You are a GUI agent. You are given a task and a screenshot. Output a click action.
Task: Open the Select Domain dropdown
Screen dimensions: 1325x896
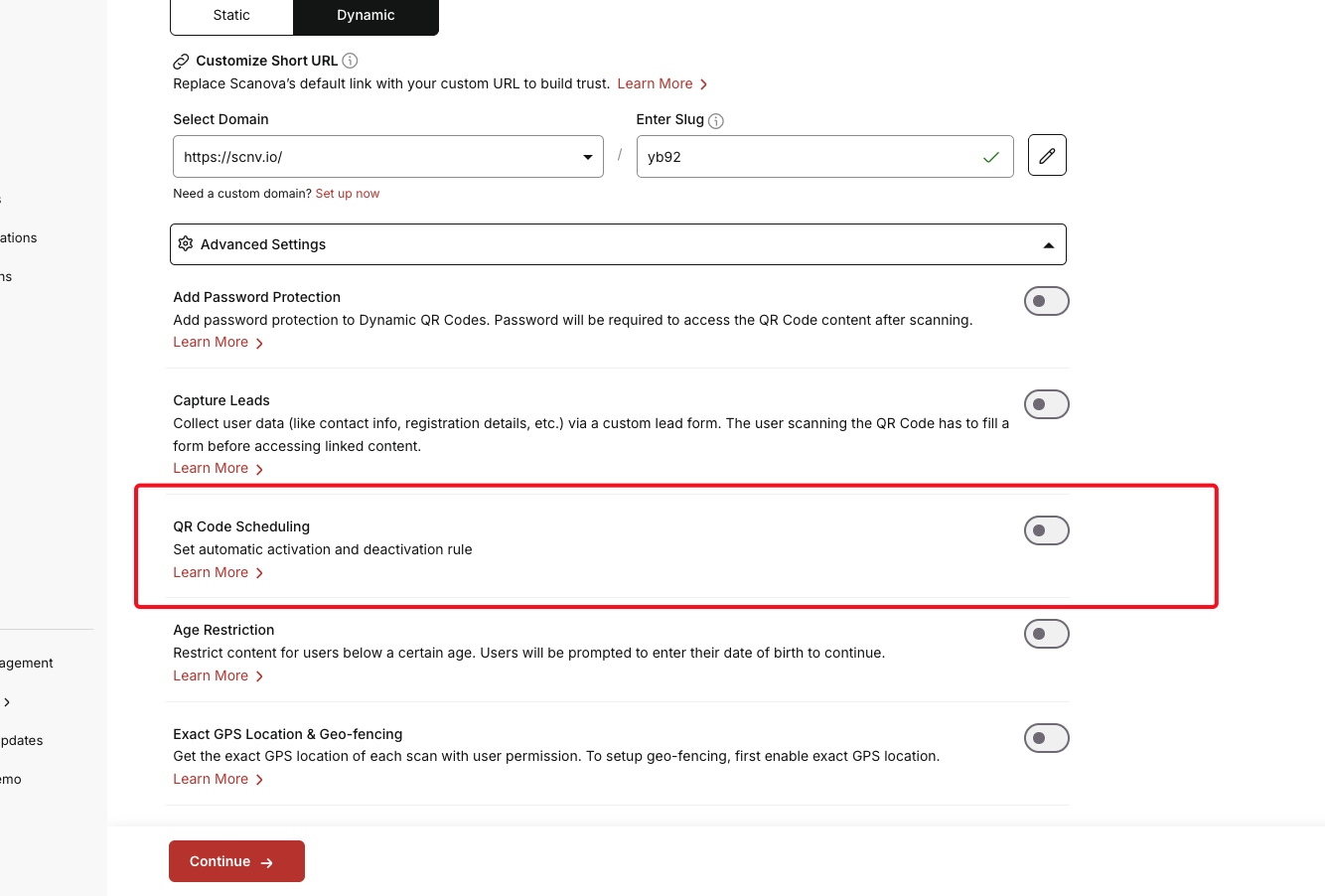(388, 157)
